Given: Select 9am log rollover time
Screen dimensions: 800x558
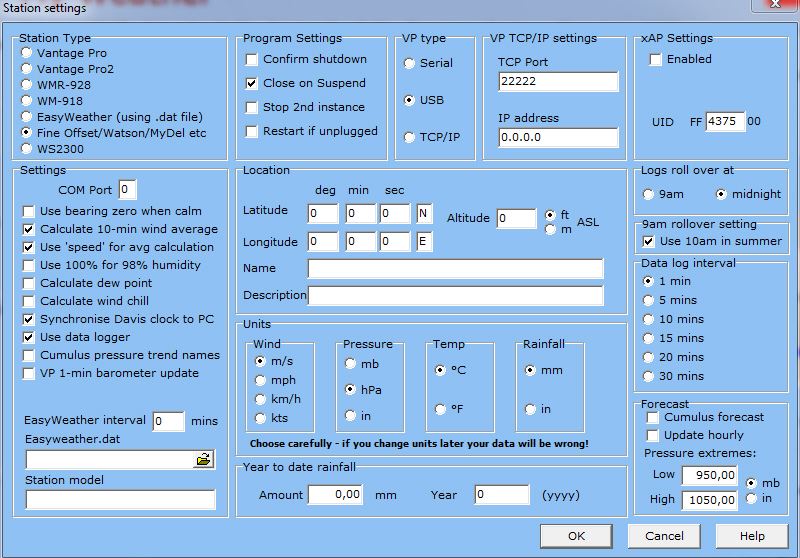Looking at the screenshot, I should pos(649,194).
